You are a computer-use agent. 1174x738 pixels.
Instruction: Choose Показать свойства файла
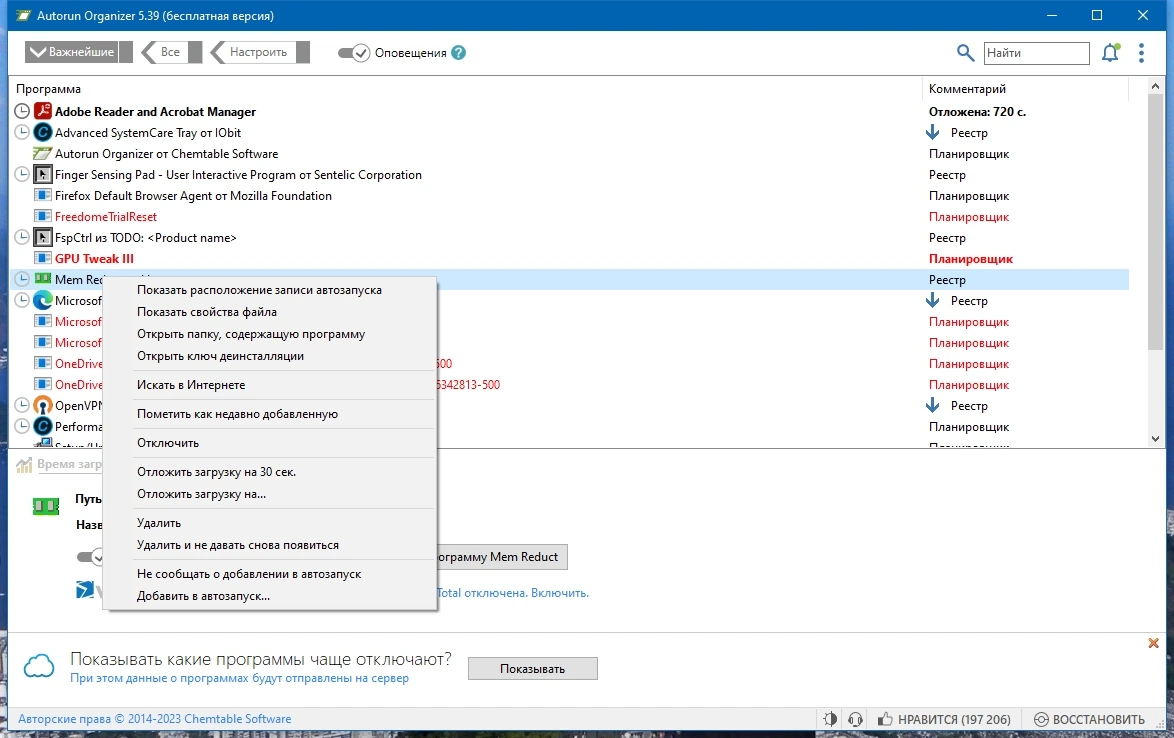point(207,311)
